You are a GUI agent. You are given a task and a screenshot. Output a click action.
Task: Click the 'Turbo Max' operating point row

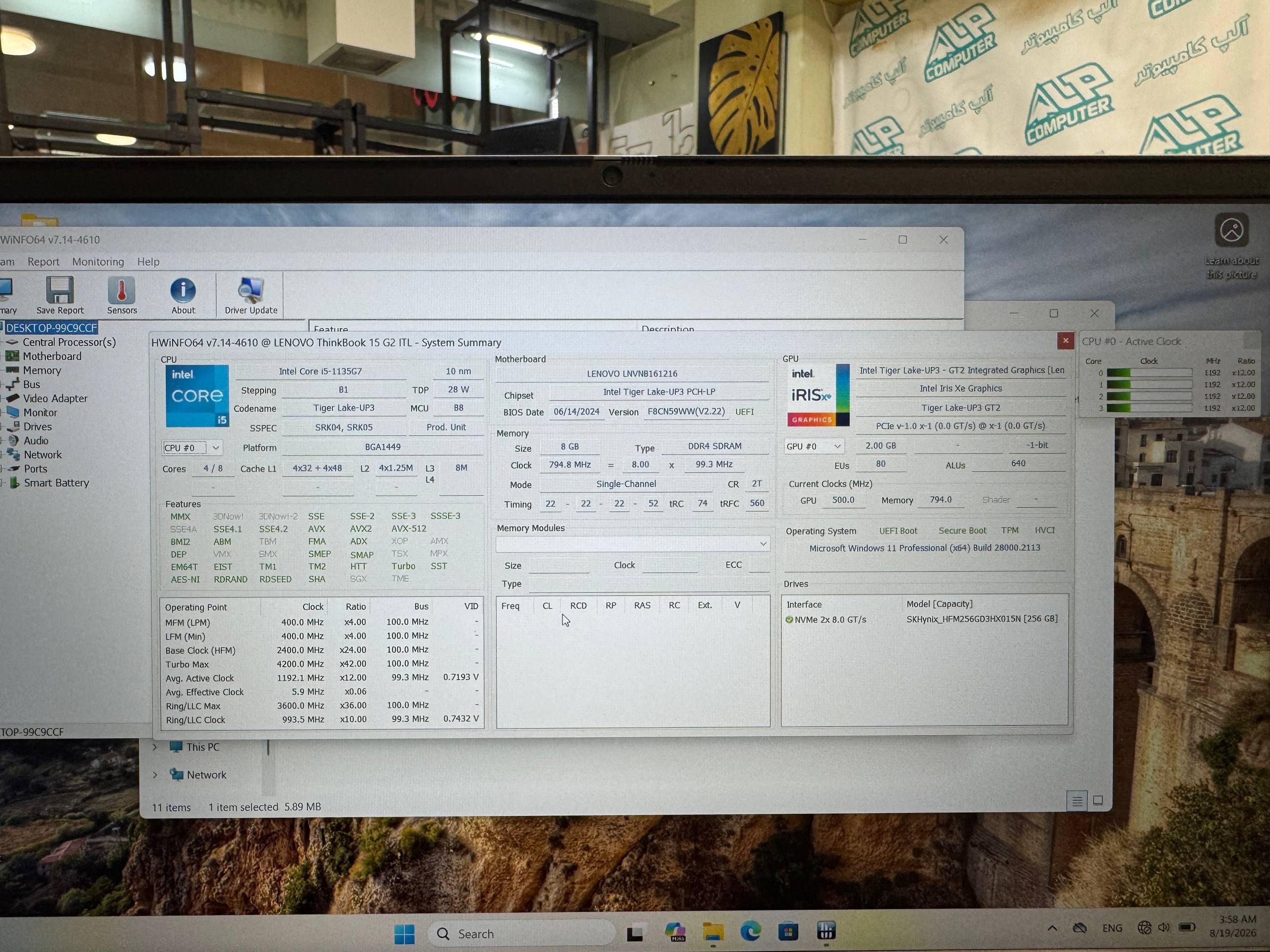coord(321,664)
